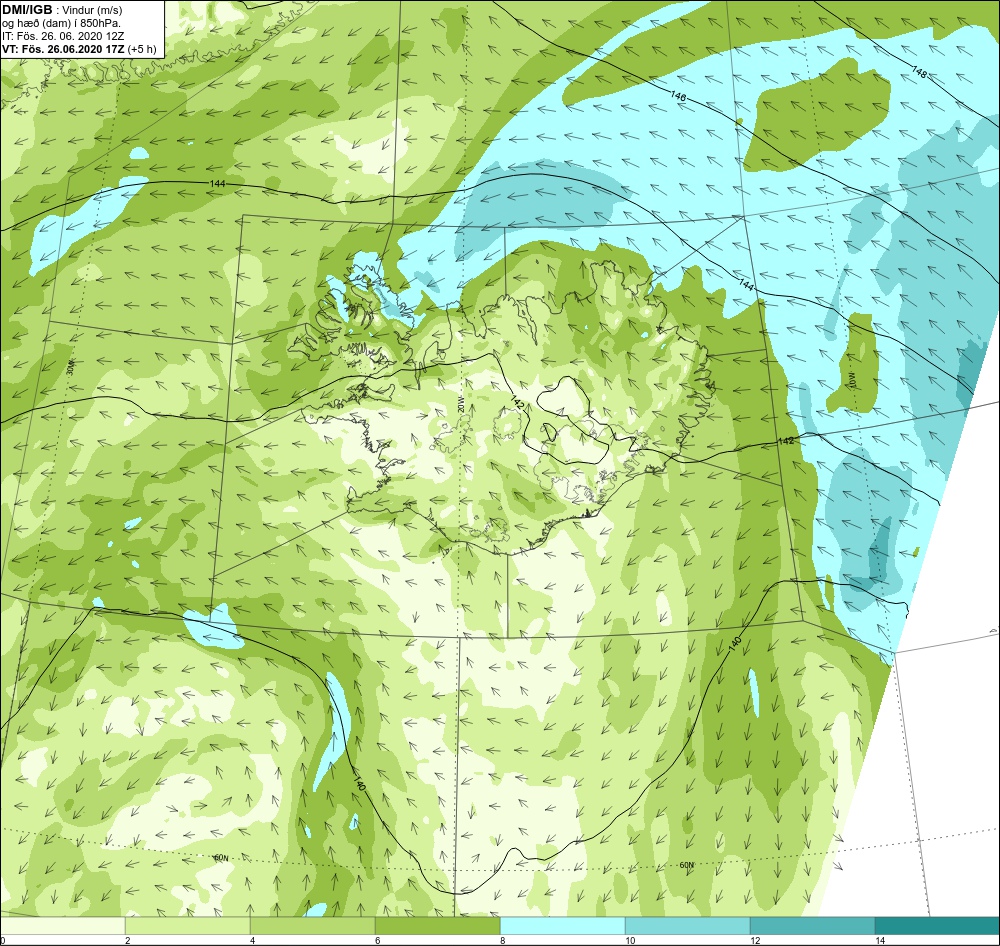
Task: Click the '146' contour label
Action: [679, 96]
